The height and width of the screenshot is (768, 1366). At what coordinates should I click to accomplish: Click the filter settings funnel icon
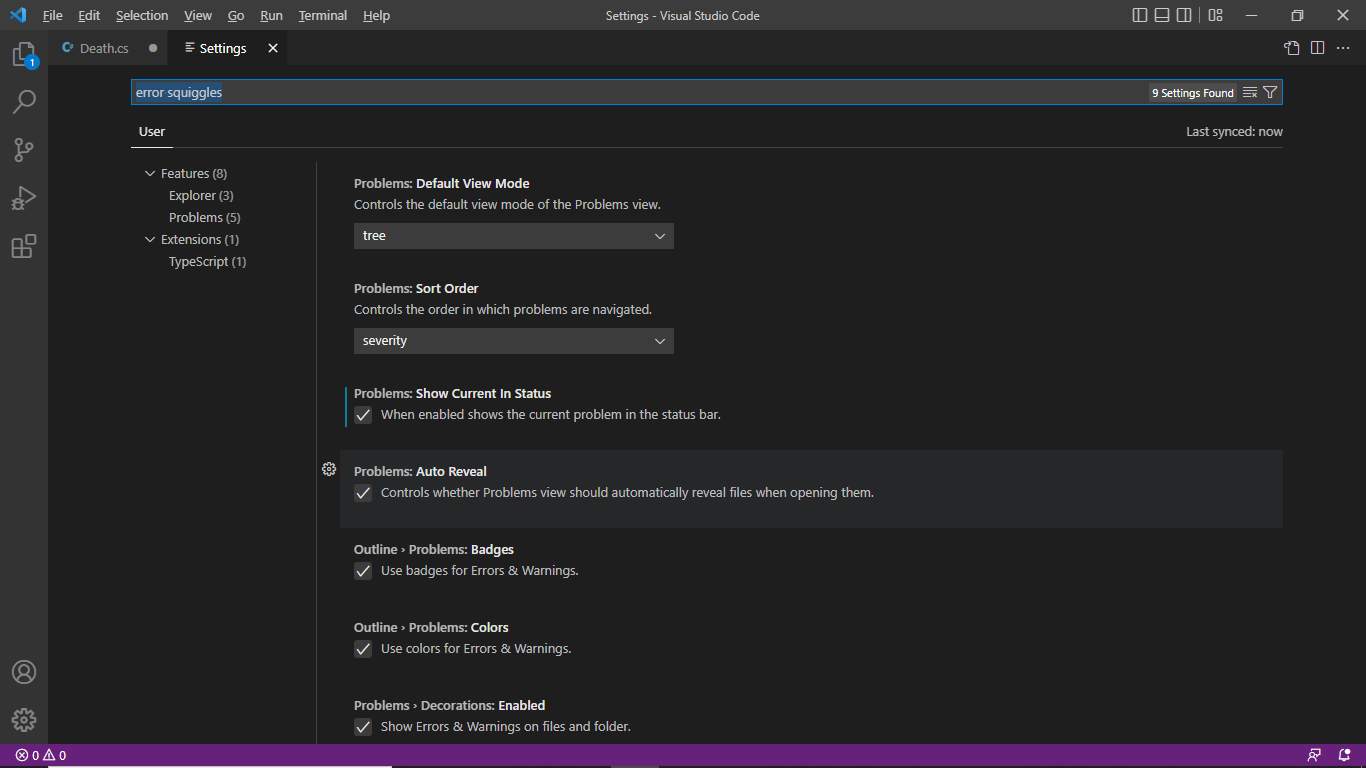tap(1270, 92)
